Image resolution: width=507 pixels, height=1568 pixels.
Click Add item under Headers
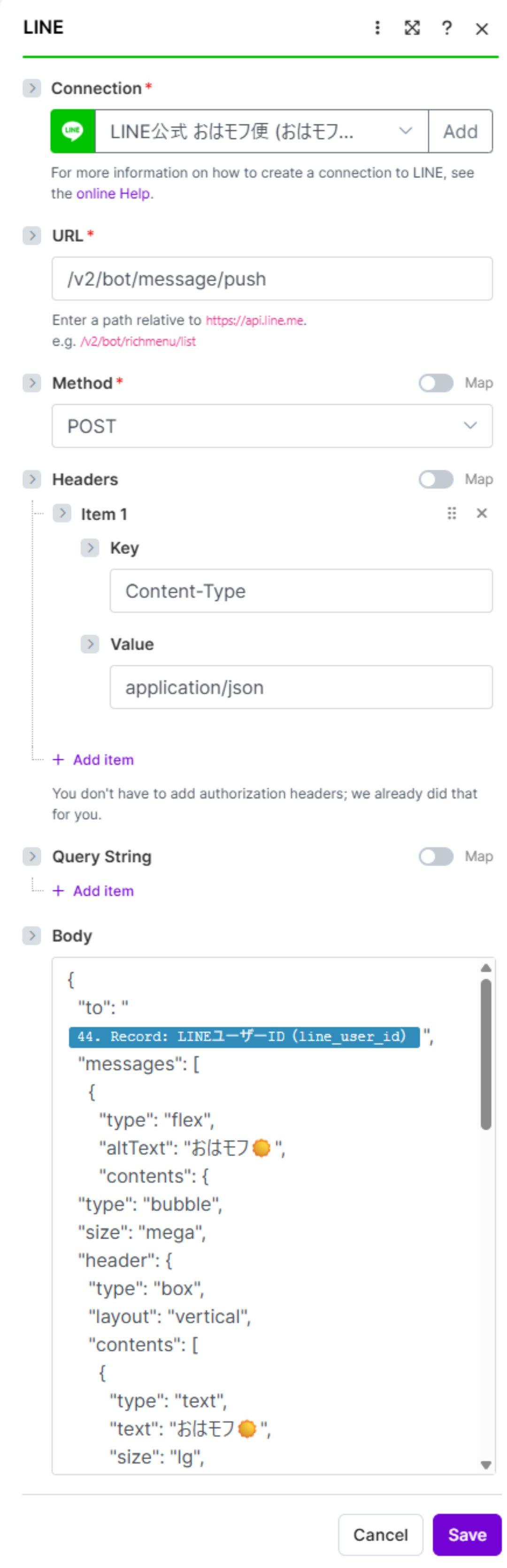click(102, 760)
